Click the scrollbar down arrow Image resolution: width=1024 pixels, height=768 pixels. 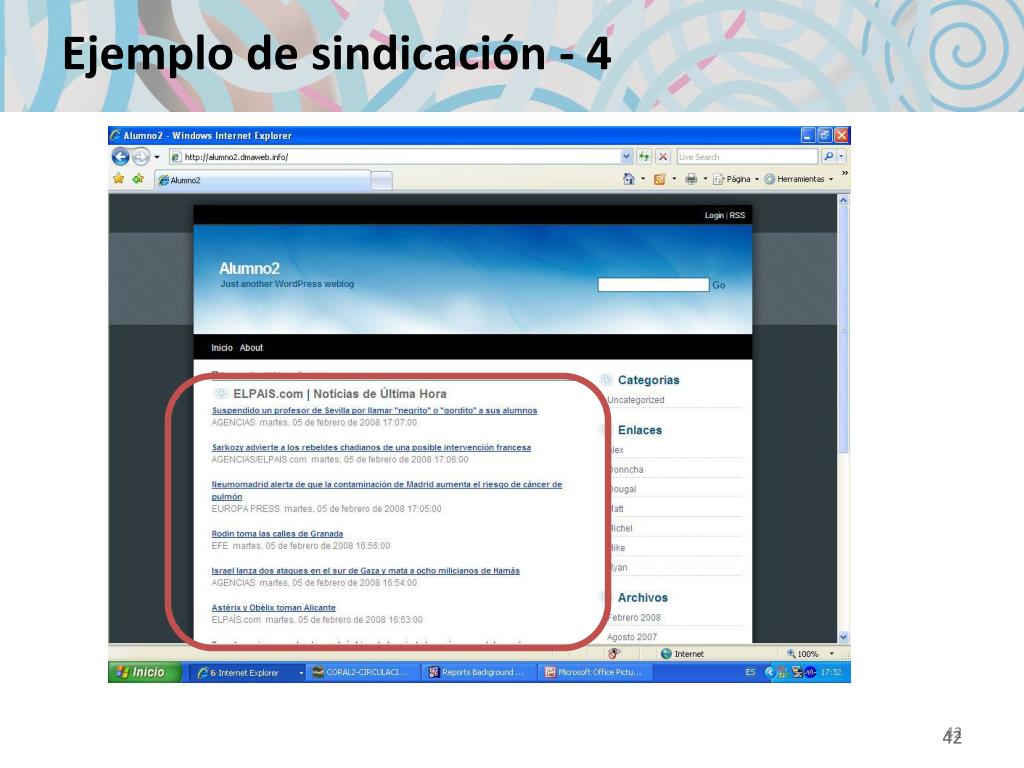pyautogui.click(x=843, y=637)
